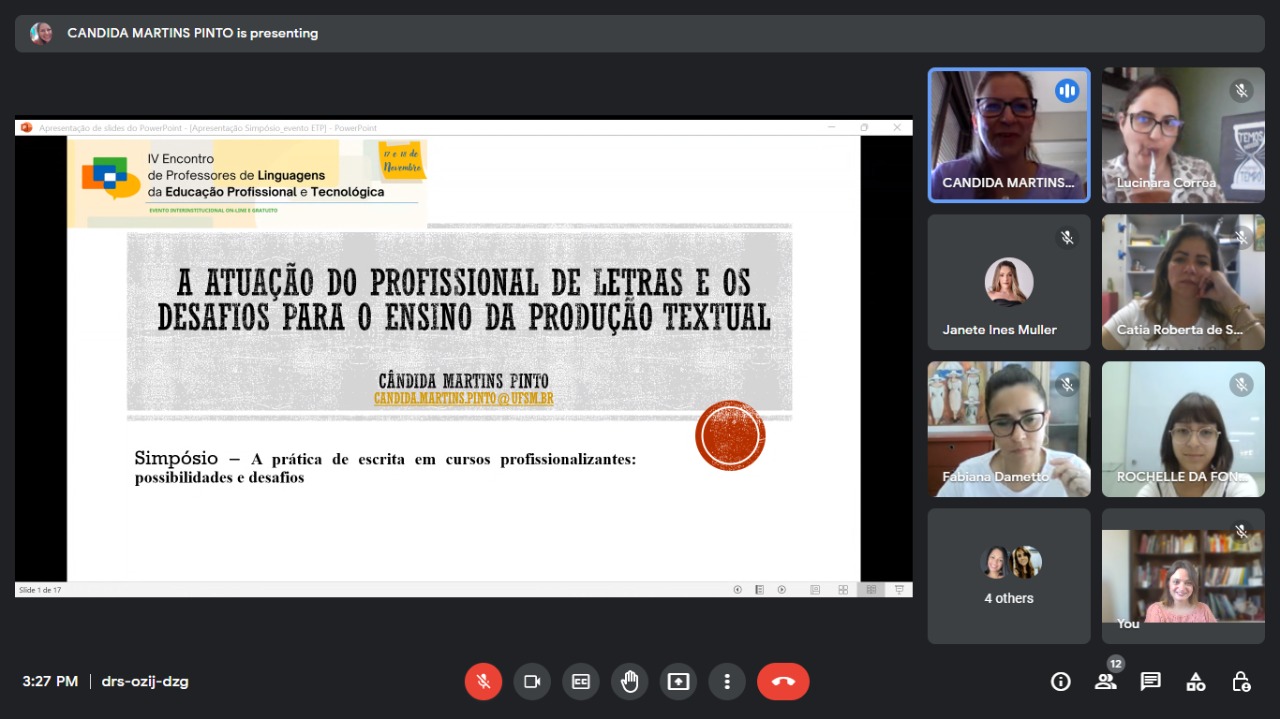Leave the call with red hang-up button
This screenshot has height=719, width=1280.
[x=783, y=682]
